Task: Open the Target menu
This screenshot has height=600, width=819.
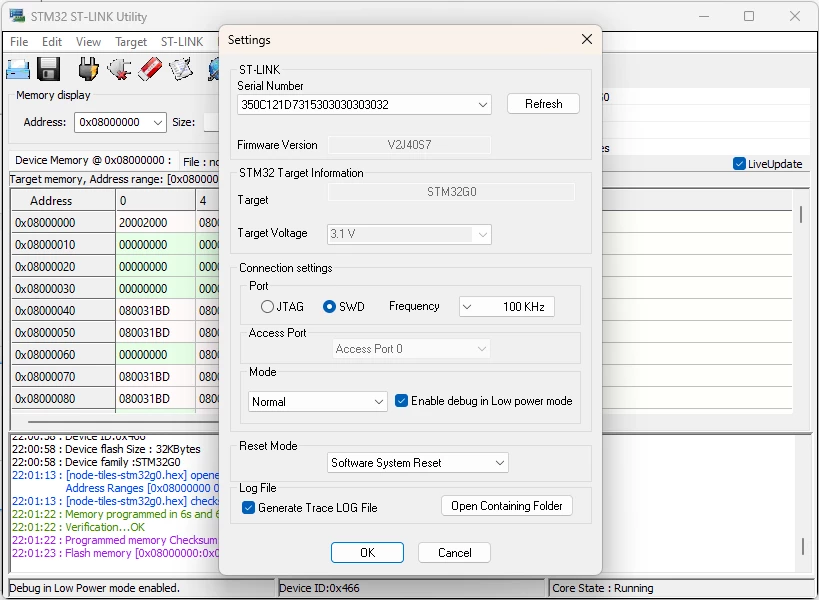Action: (x=131, y=42)
